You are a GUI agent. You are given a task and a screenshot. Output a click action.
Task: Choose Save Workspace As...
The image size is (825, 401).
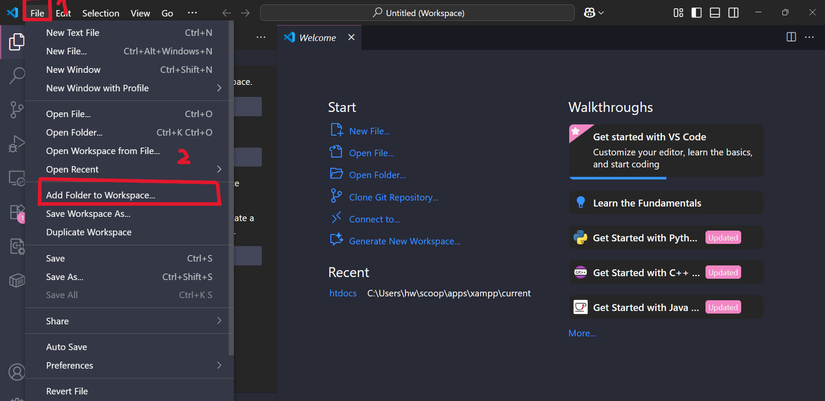(127, 214)
